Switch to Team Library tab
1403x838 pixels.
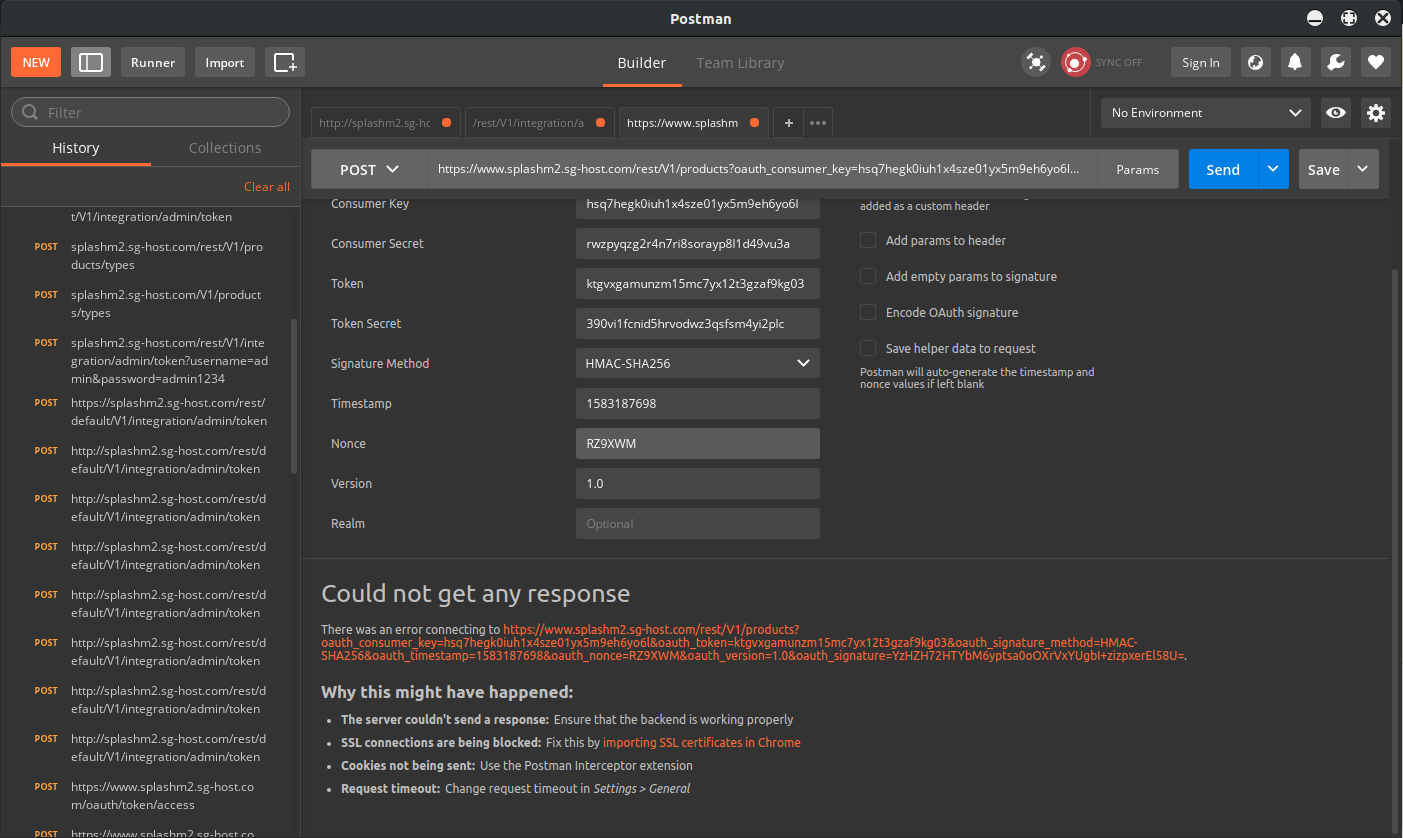pos(740,63)
